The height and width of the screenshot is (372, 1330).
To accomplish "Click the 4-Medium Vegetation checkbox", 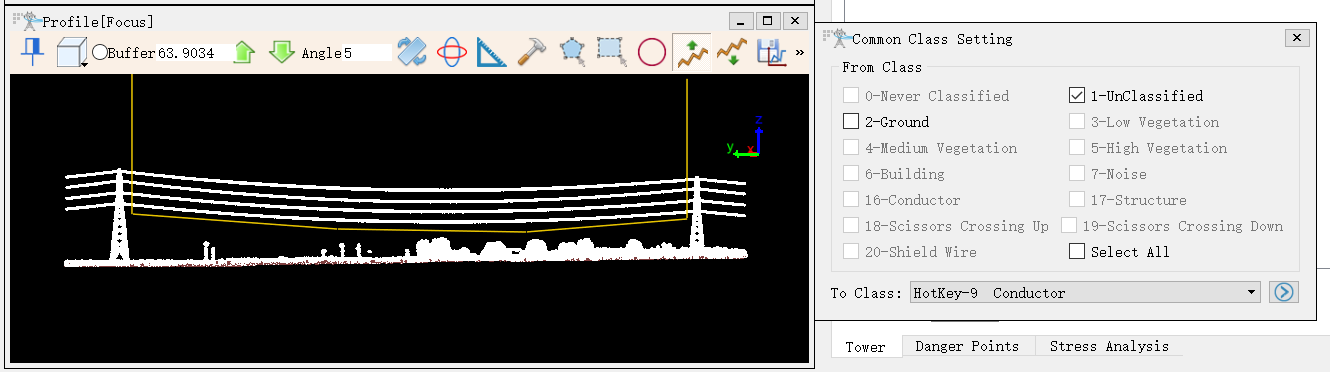I will pos(851,148).
